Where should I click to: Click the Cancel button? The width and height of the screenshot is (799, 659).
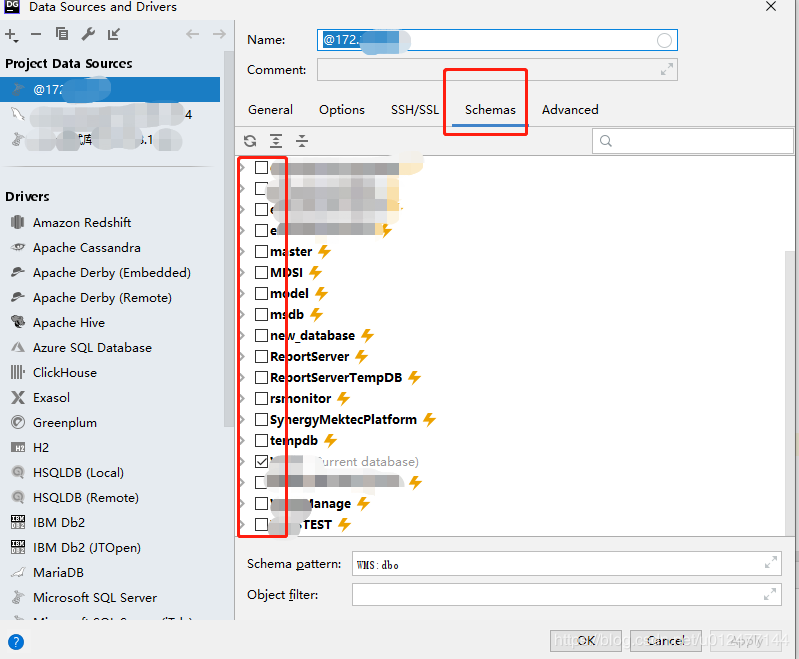(665, 641)
